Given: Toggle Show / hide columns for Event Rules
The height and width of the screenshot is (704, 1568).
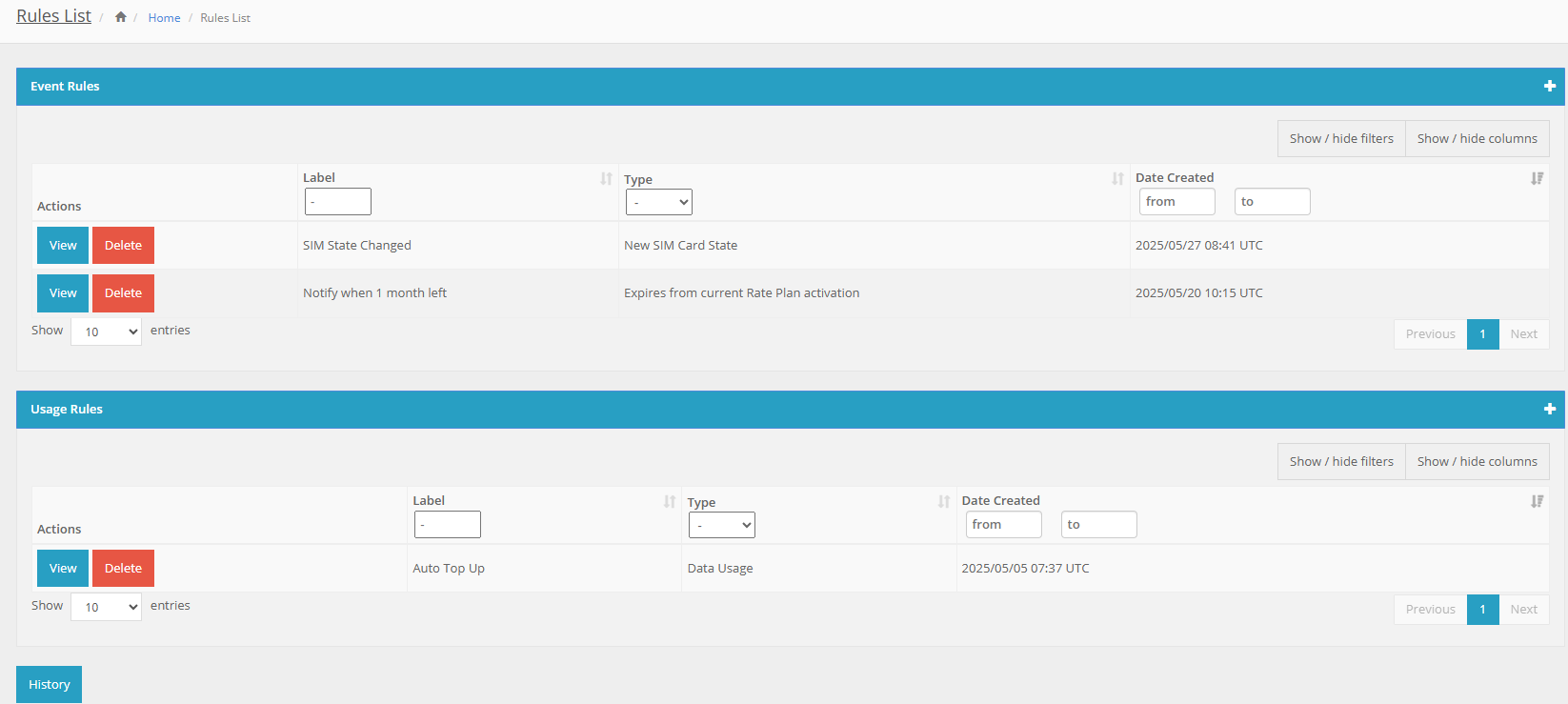Looking at the screenshot, I should (x=1477, y=138).
